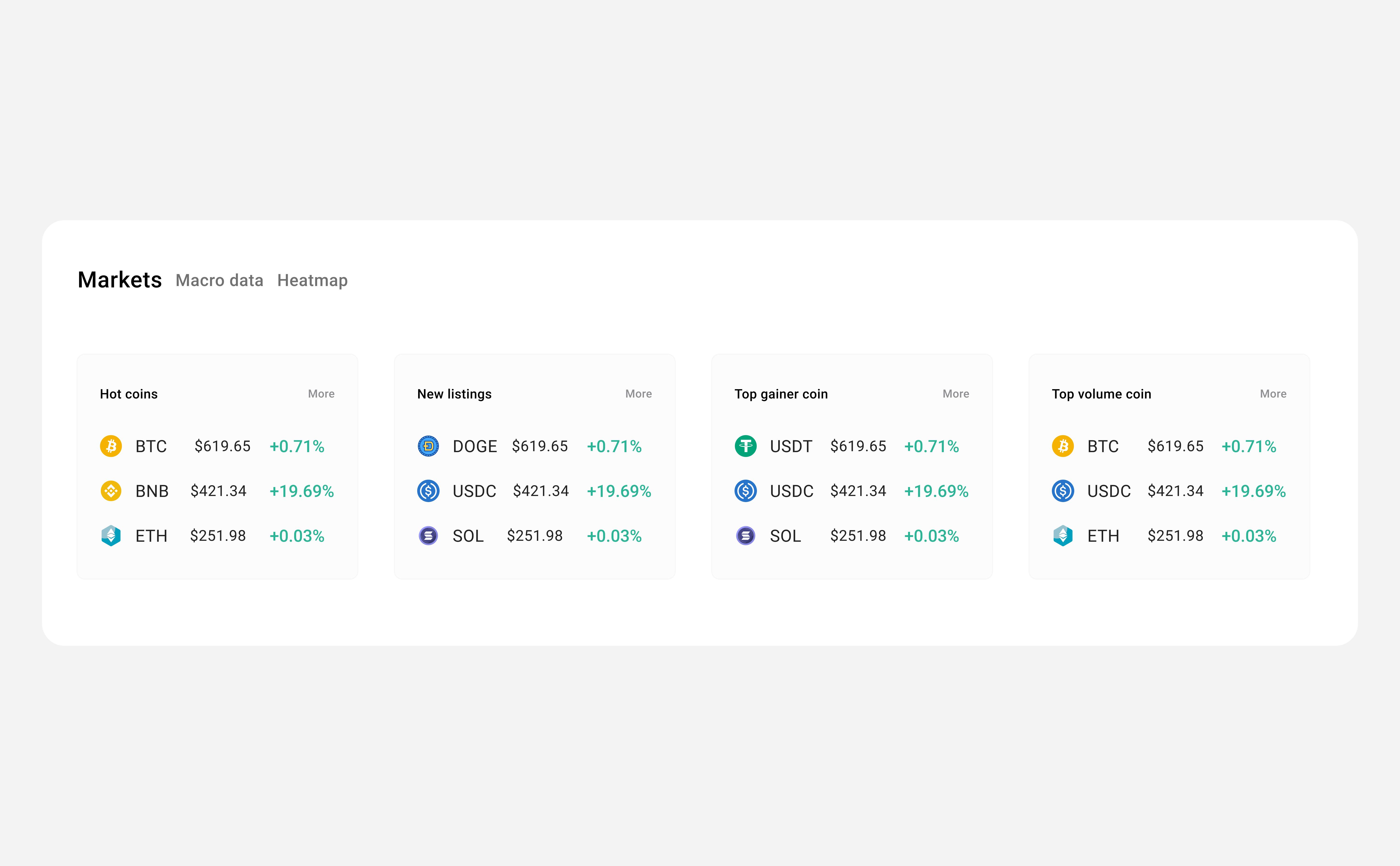The image size is (1400, 866).
Task: Click the BNB coin icon under Hot coins
Action: [x=111, y=491]
